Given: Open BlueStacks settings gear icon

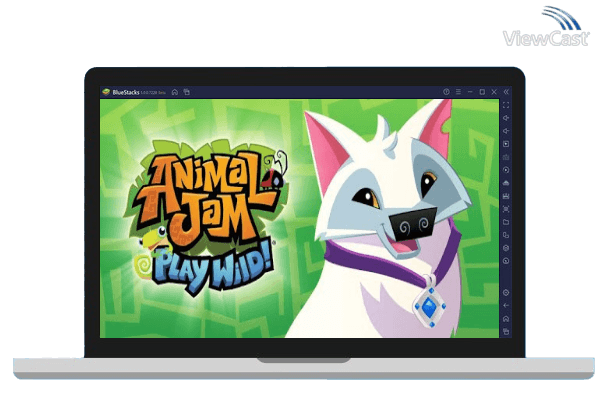Looking at the screenshot, I should click(506, 293).
